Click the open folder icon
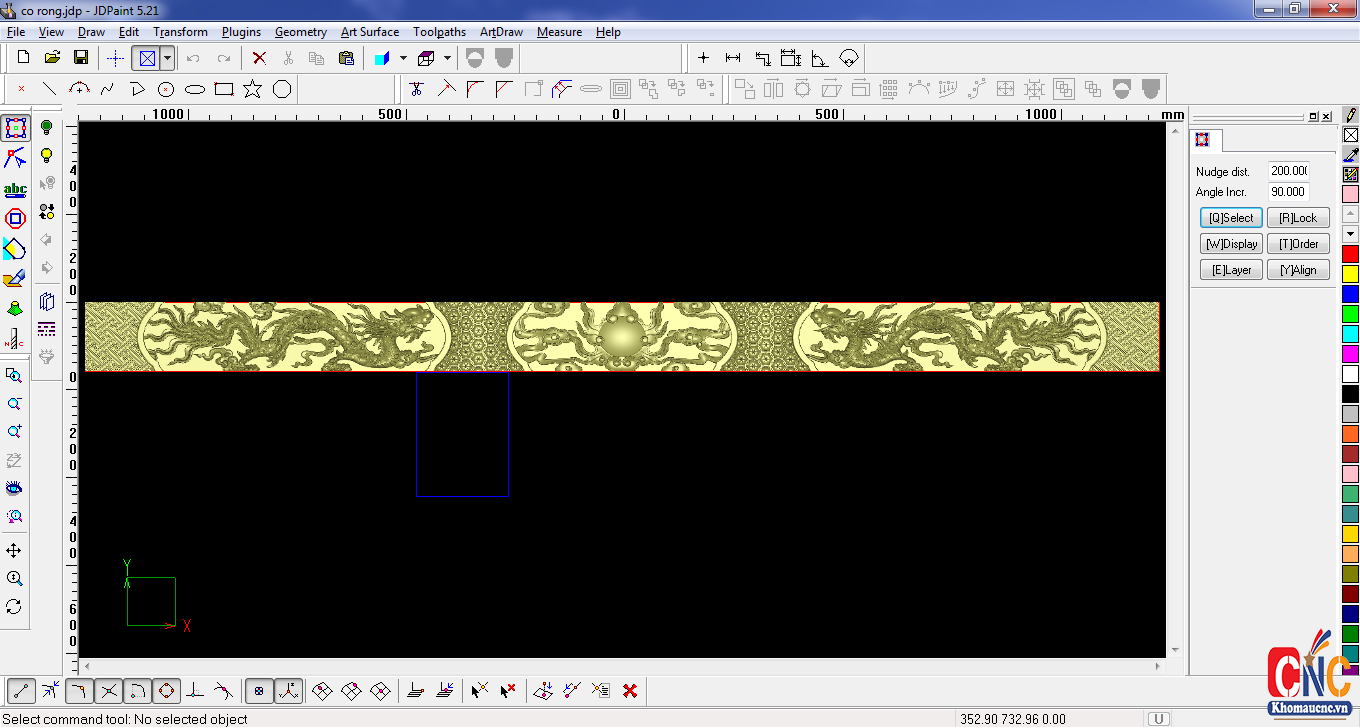This screenshot has width=1360, height=728. (x=52, y=58)
